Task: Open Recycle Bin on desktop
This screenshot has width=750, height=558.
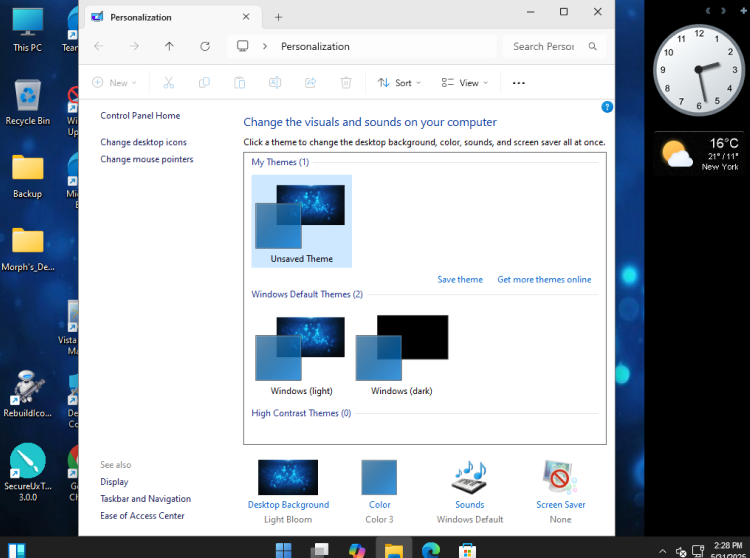Action: pos(27,103)
